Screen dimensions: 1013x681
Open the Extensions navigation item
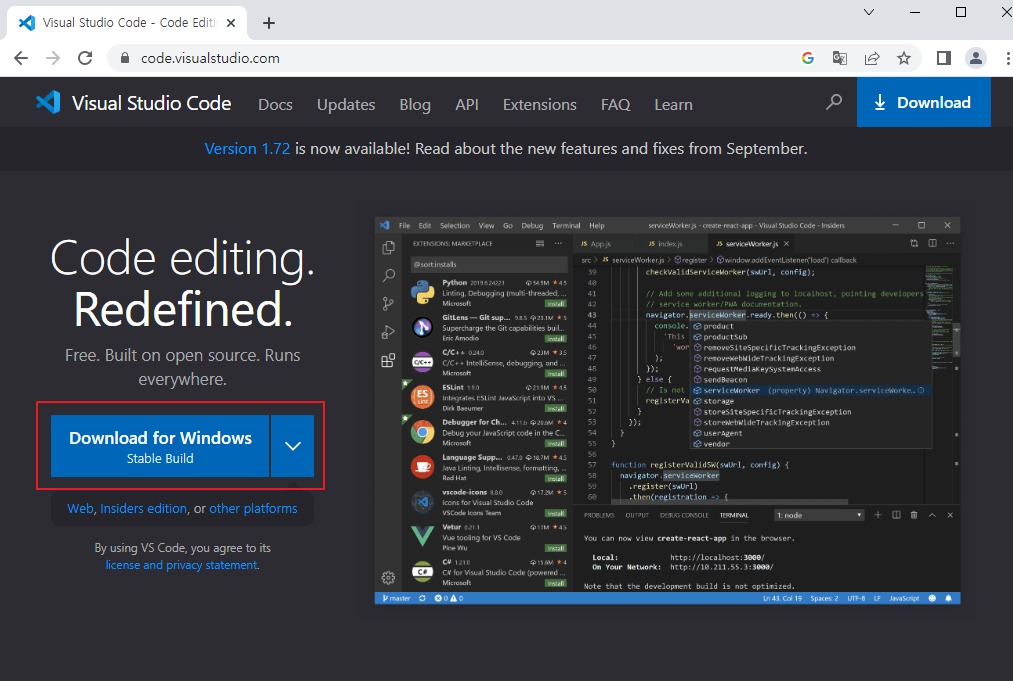(x=539, y=105)
